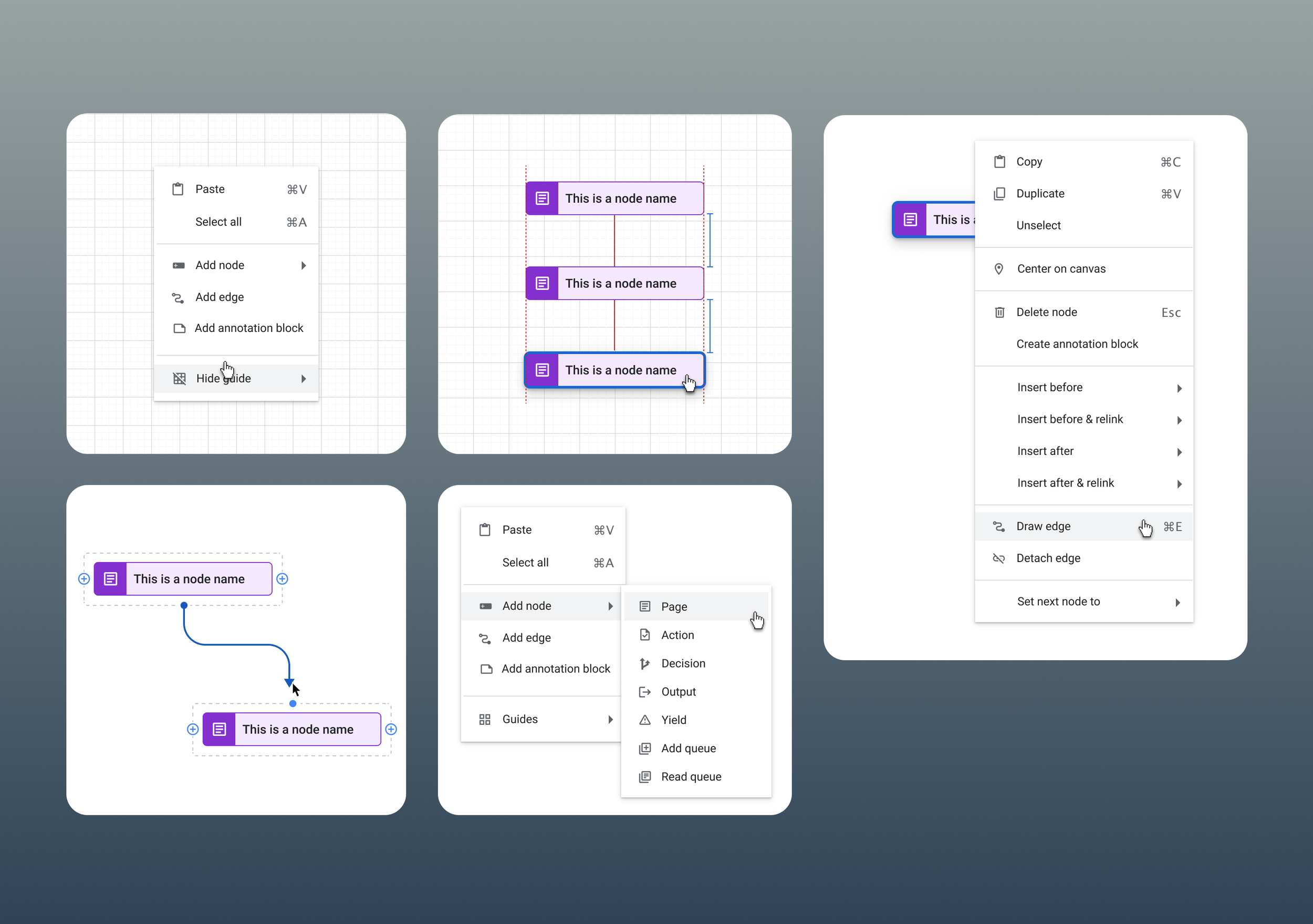Click Create annotation block entry
Viewport: 1313px width, 924px height.
pos(1077,344)
